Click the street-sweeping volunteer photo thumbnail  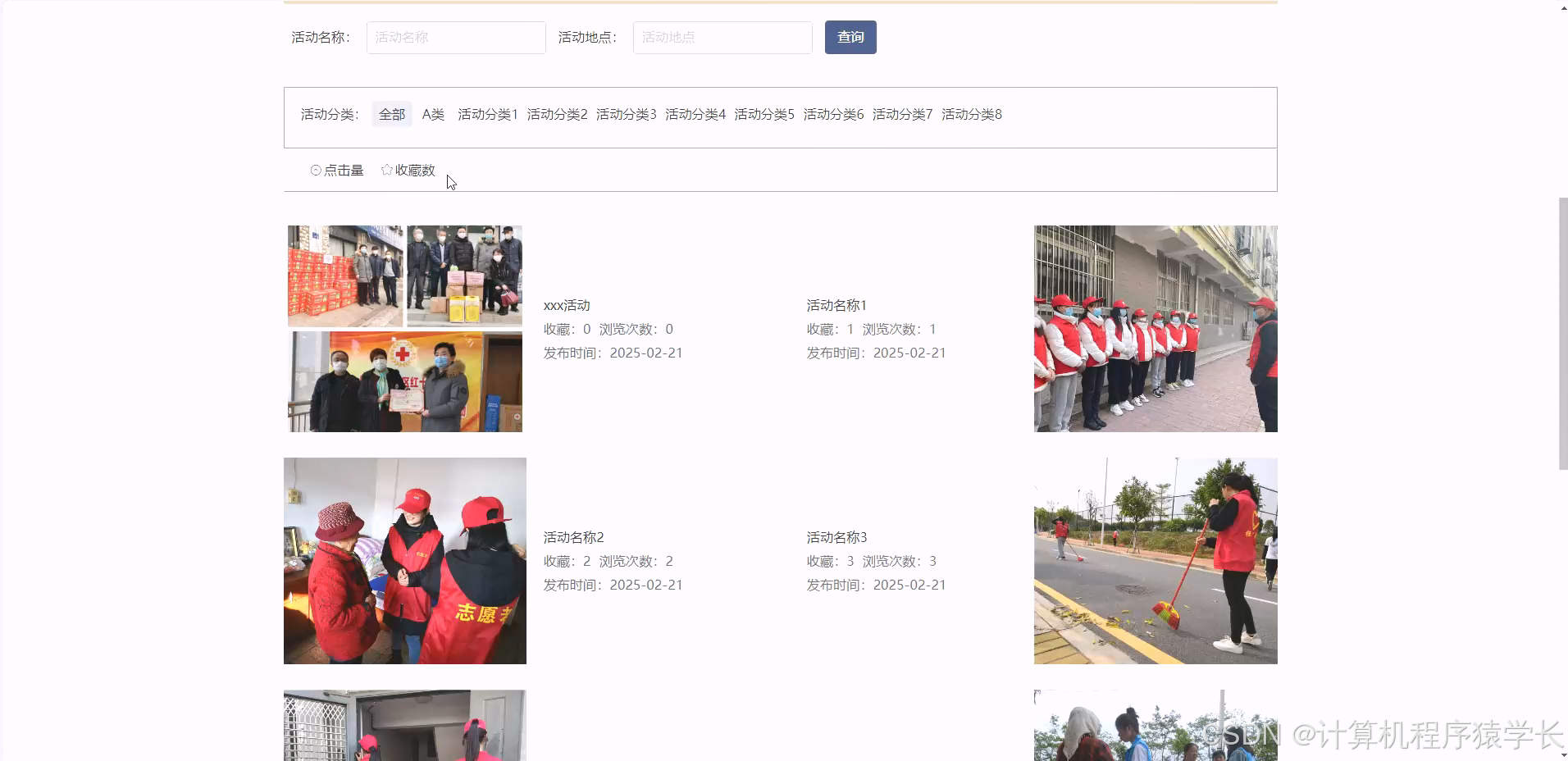tap(1154, 561)
